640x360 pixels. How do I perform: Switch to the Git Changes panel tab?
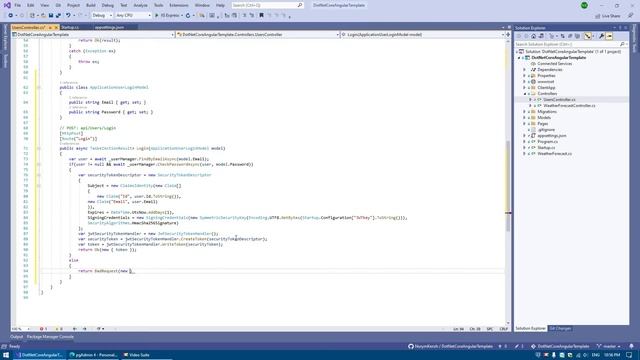click(560, 329)
